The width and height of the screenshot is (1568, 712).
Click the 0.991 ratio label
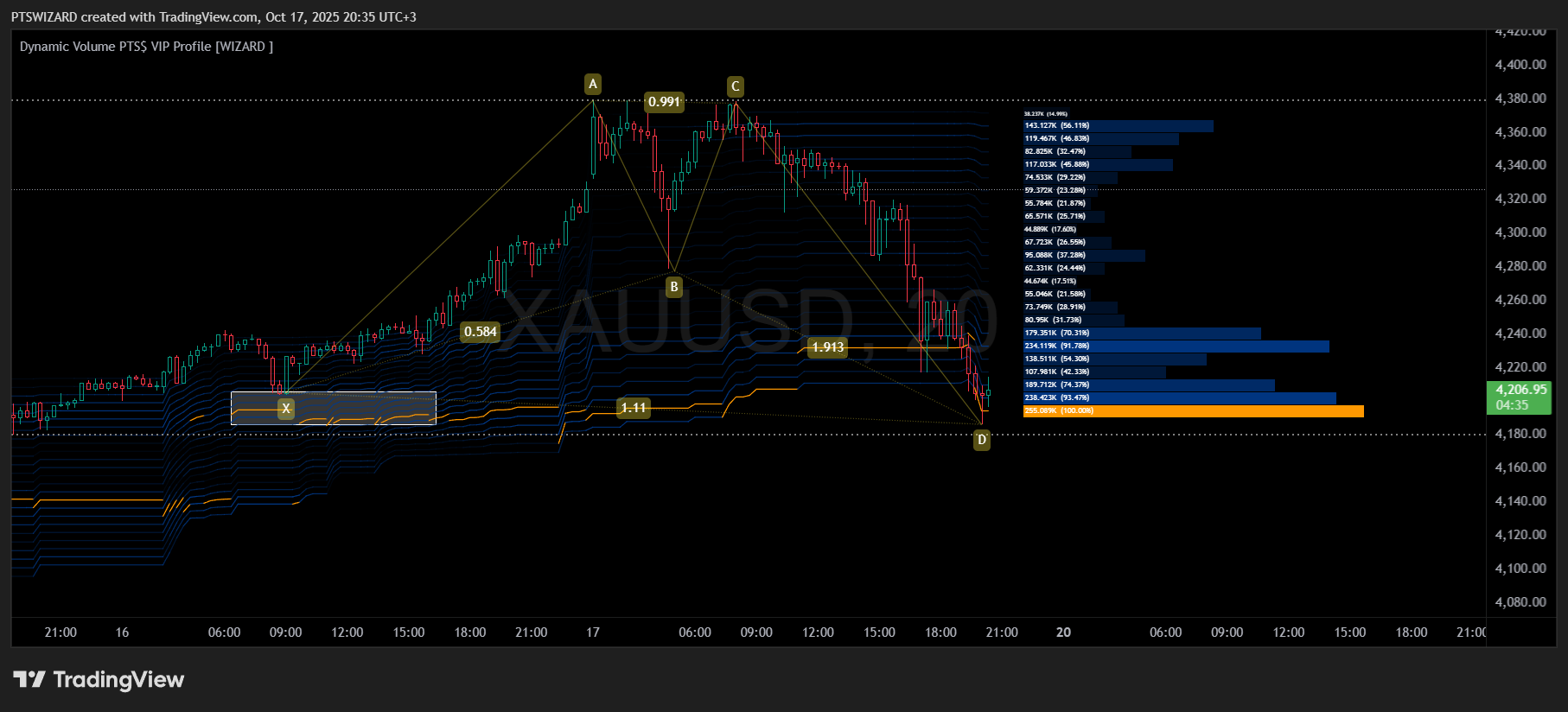(x=664, y=102)
